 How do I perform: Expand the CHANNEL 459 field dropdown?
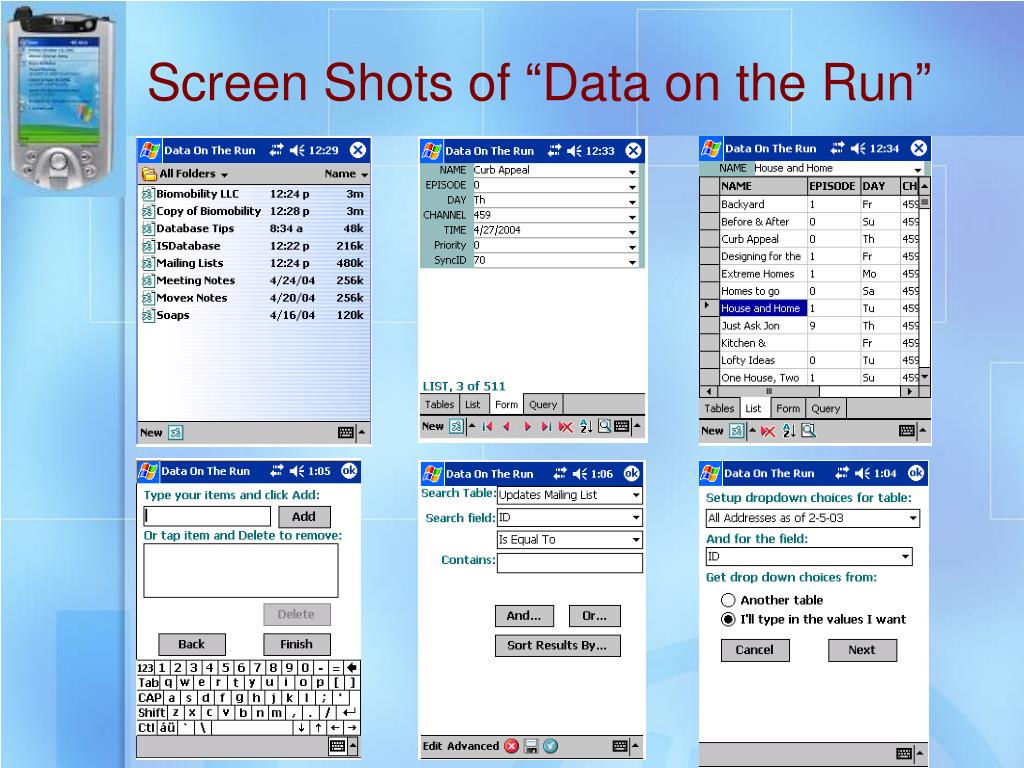[632, 216]
